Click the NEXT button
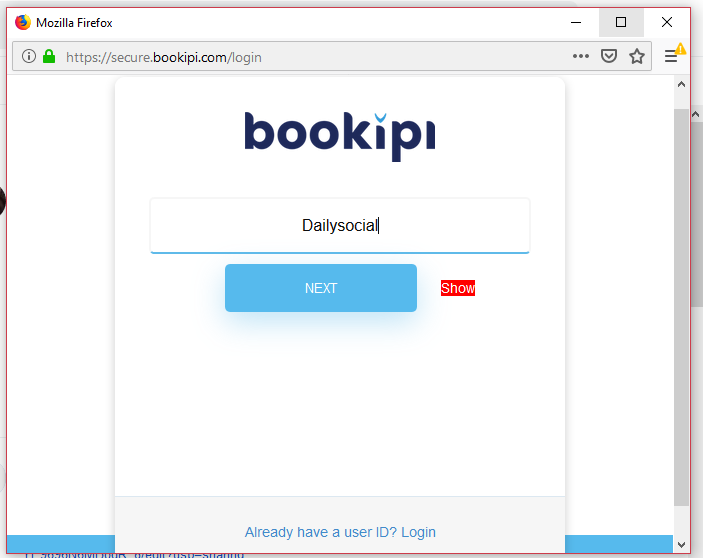Image resolution: width=703 pixels, height=558 pixels. click(321, 288)
